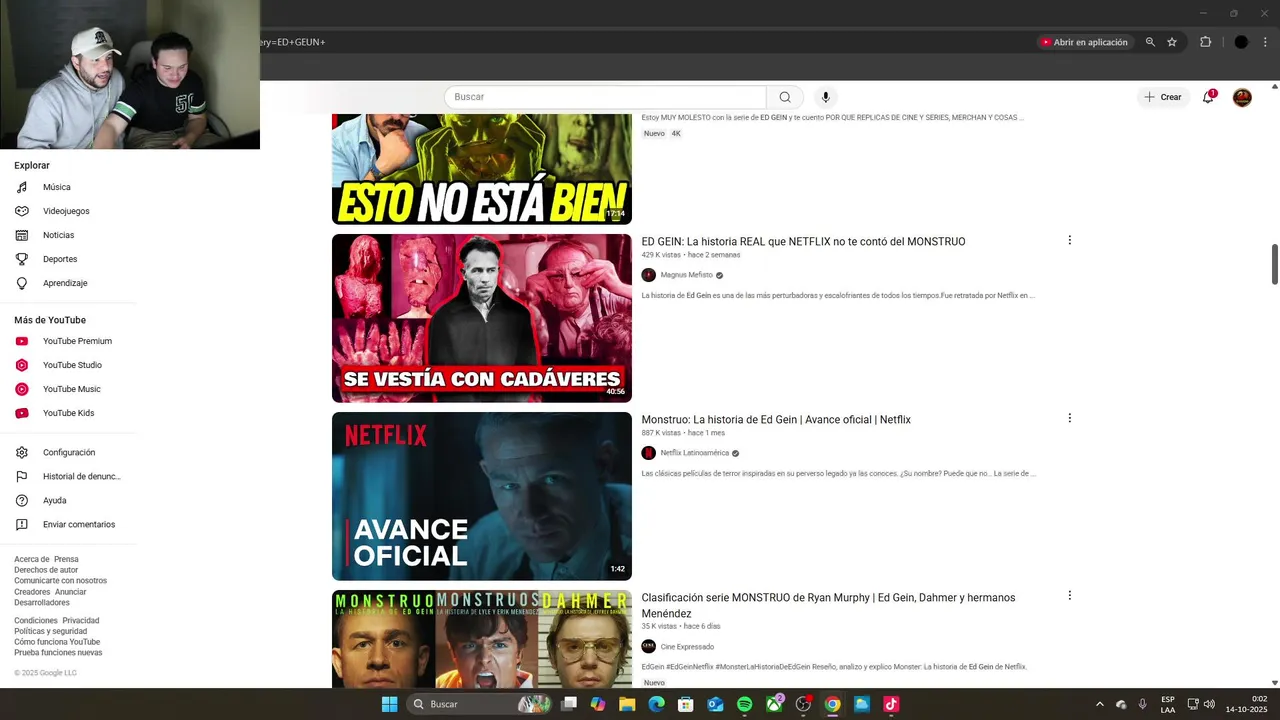This screenshot has width=1280, height=720.
Task: Open Cine Expressado channel name link
Action: (687, 646)
